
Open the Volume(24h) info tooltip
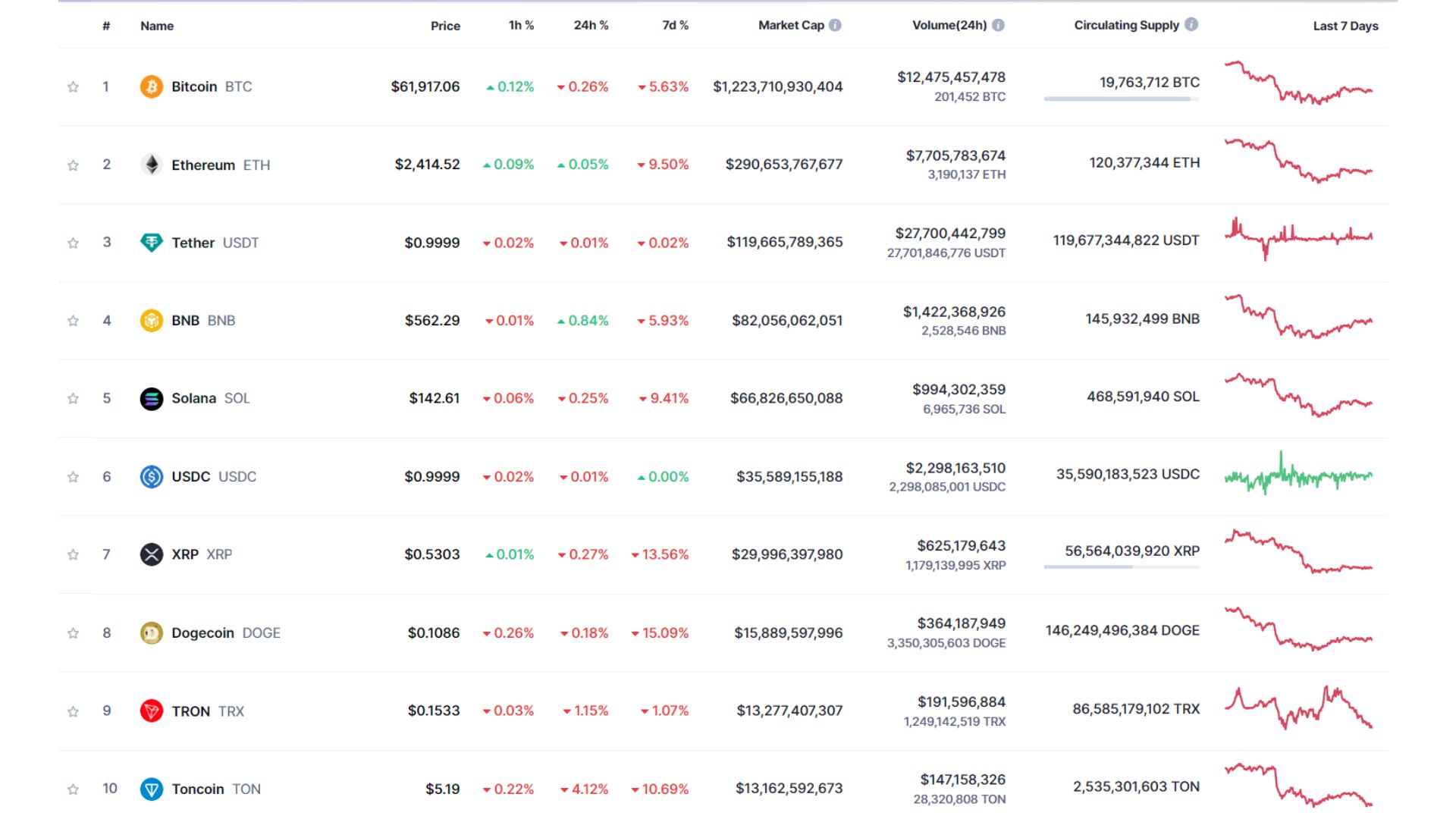[x=999, y=24]
